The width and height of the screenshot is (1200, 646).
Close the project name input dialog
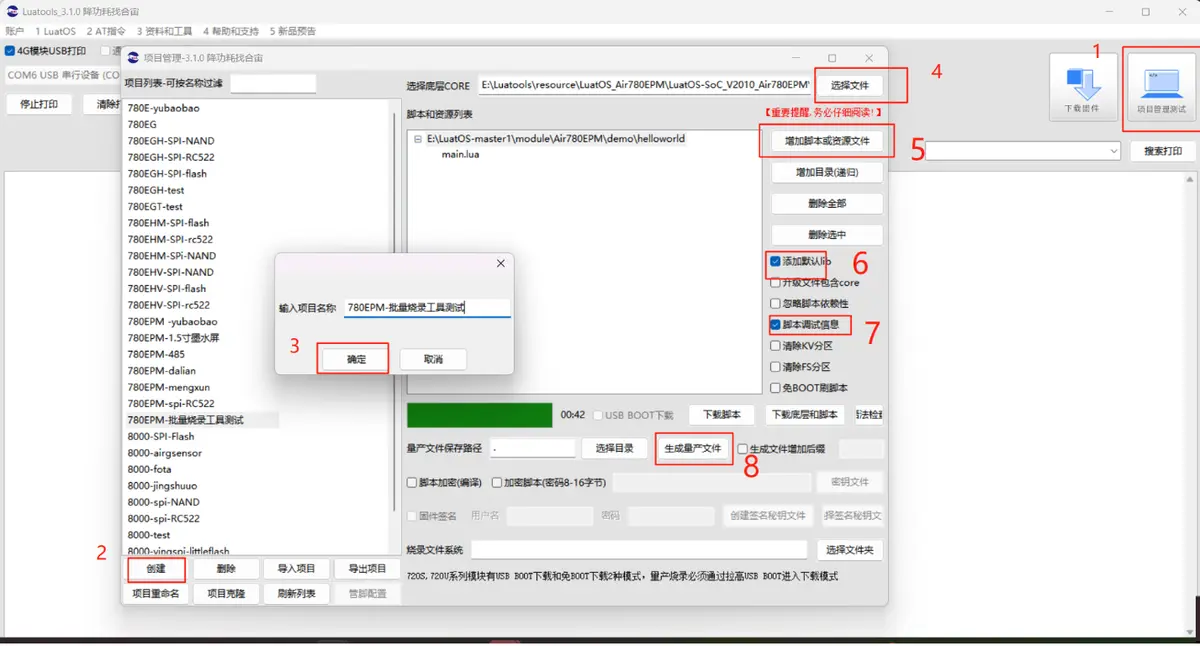[501, 263]
